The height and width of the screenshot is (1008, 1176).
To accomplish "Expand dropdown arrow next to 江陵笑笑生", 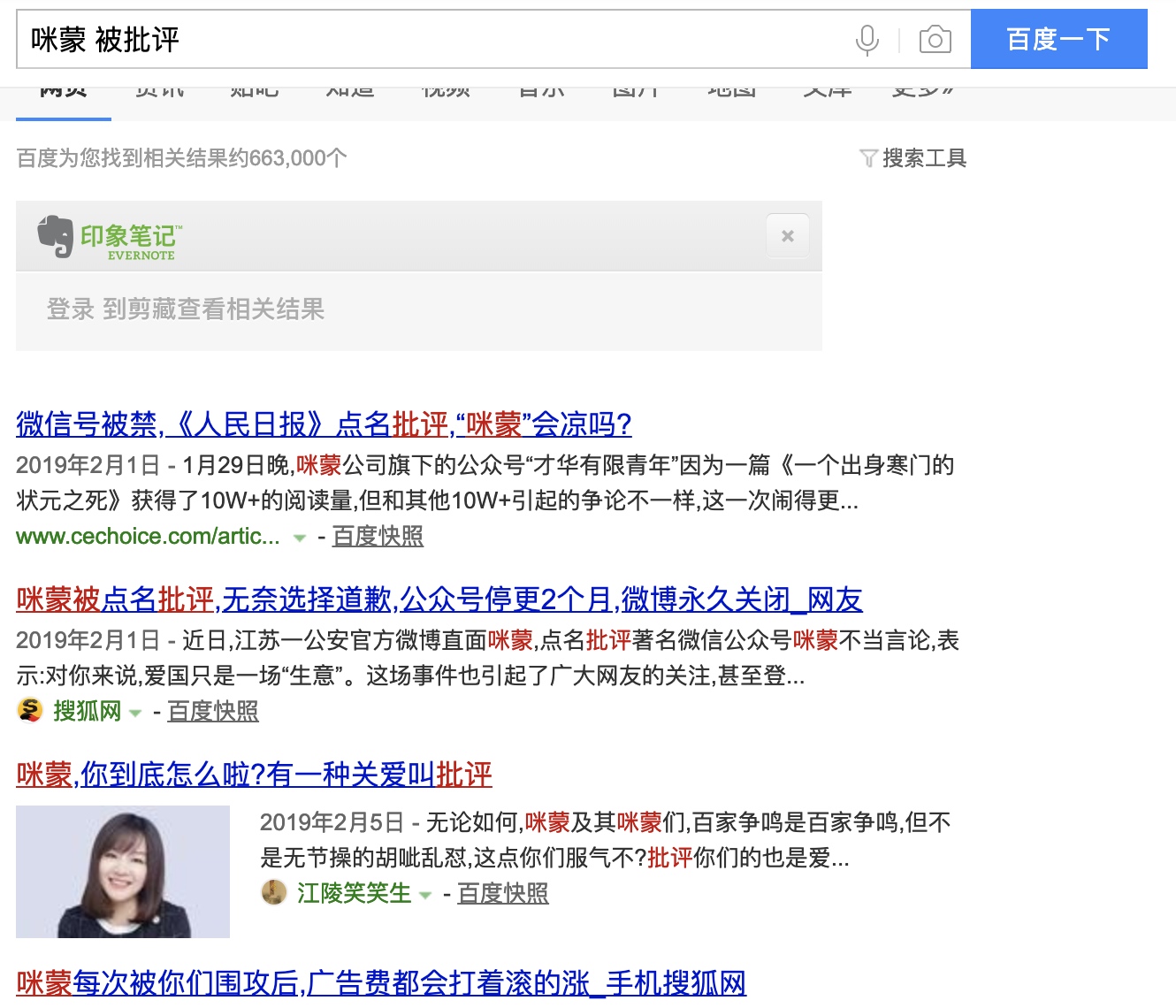I will pos(424,895).
